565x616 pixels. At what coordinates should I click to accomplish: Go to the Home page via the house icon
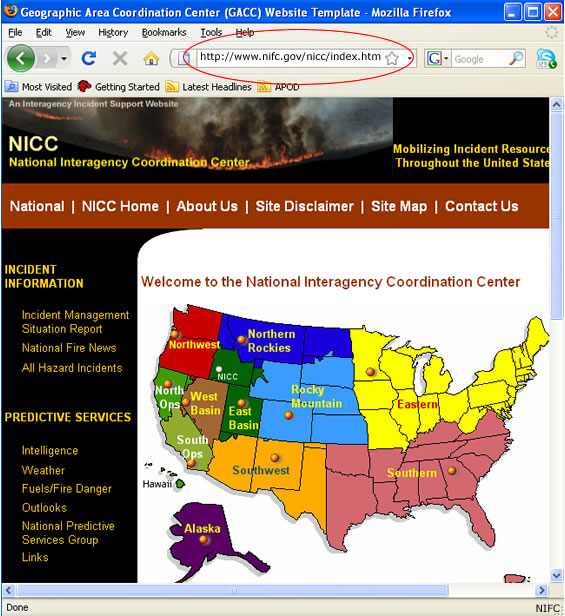[x=151, y=59]
